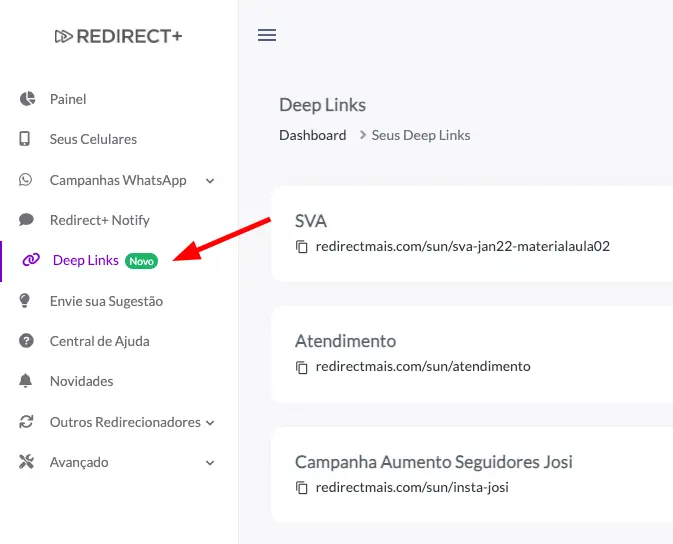Expand Outros Redirecionadores chevron
673x544 pixels.
pyautogui.click(x=210, y=422)
